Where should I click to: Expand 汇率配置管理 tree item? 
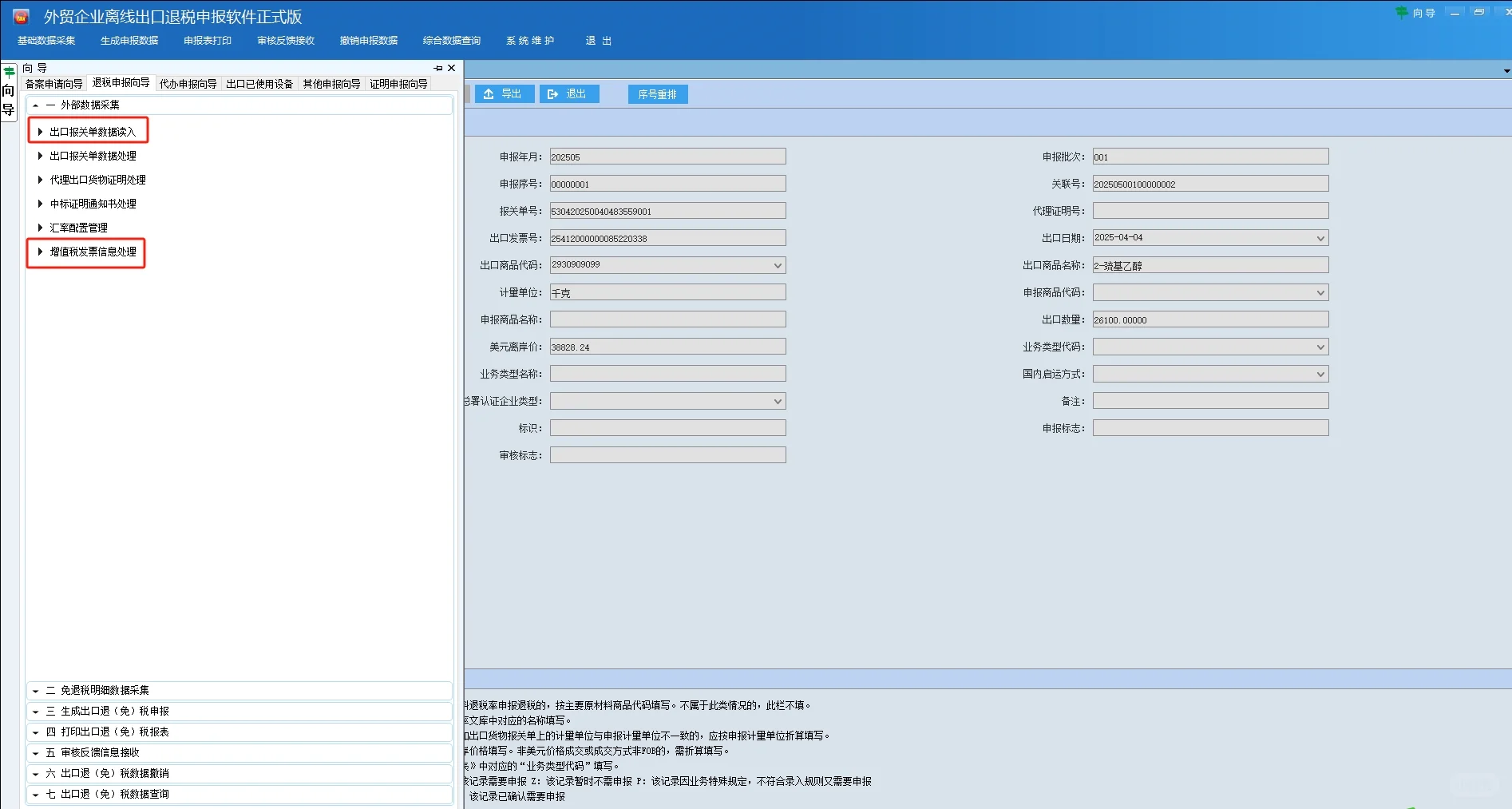(40, 228)
